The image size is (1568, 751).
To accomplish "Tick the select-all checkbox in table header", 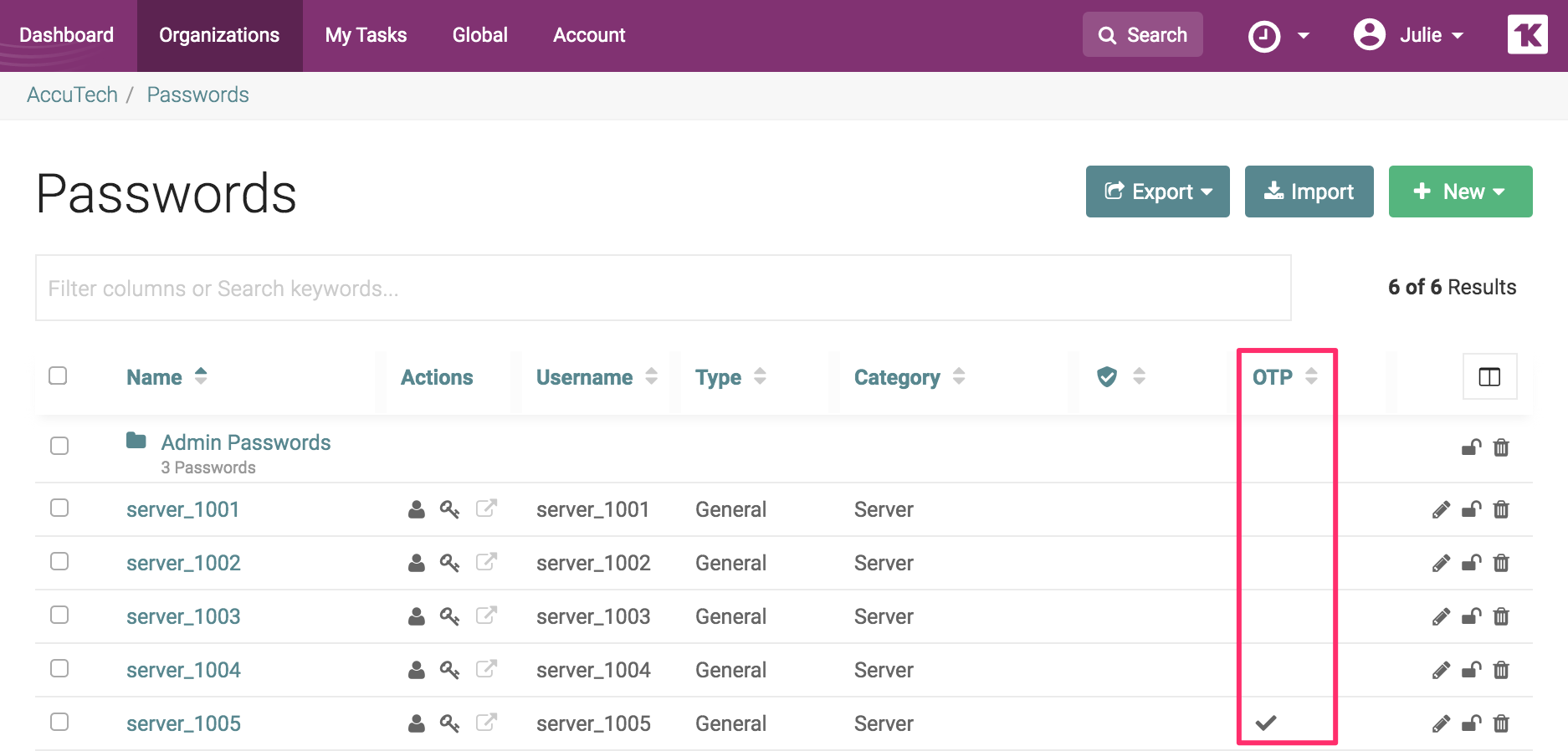I will pos(58,375).
